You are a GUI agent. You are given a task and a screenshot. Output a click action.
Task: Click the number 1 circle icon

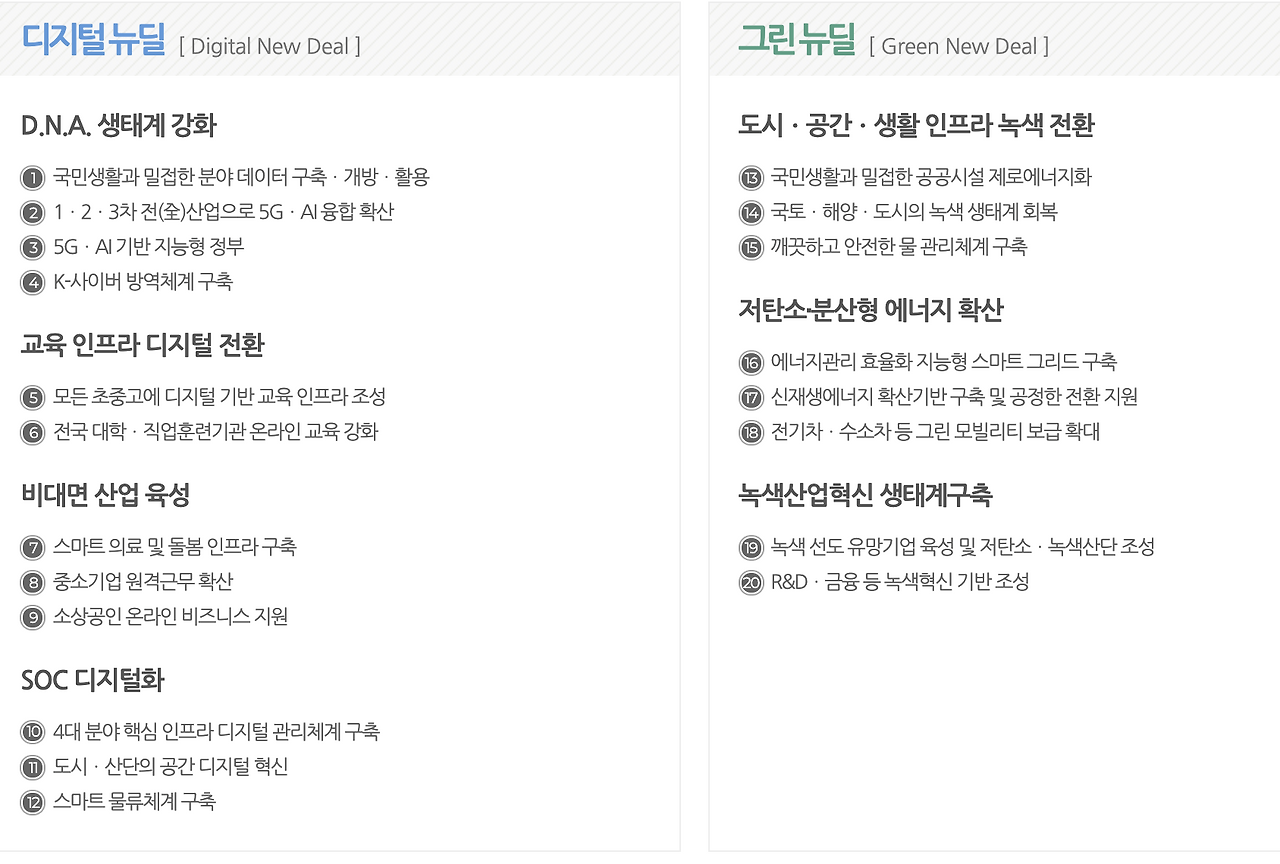[33, 179]
